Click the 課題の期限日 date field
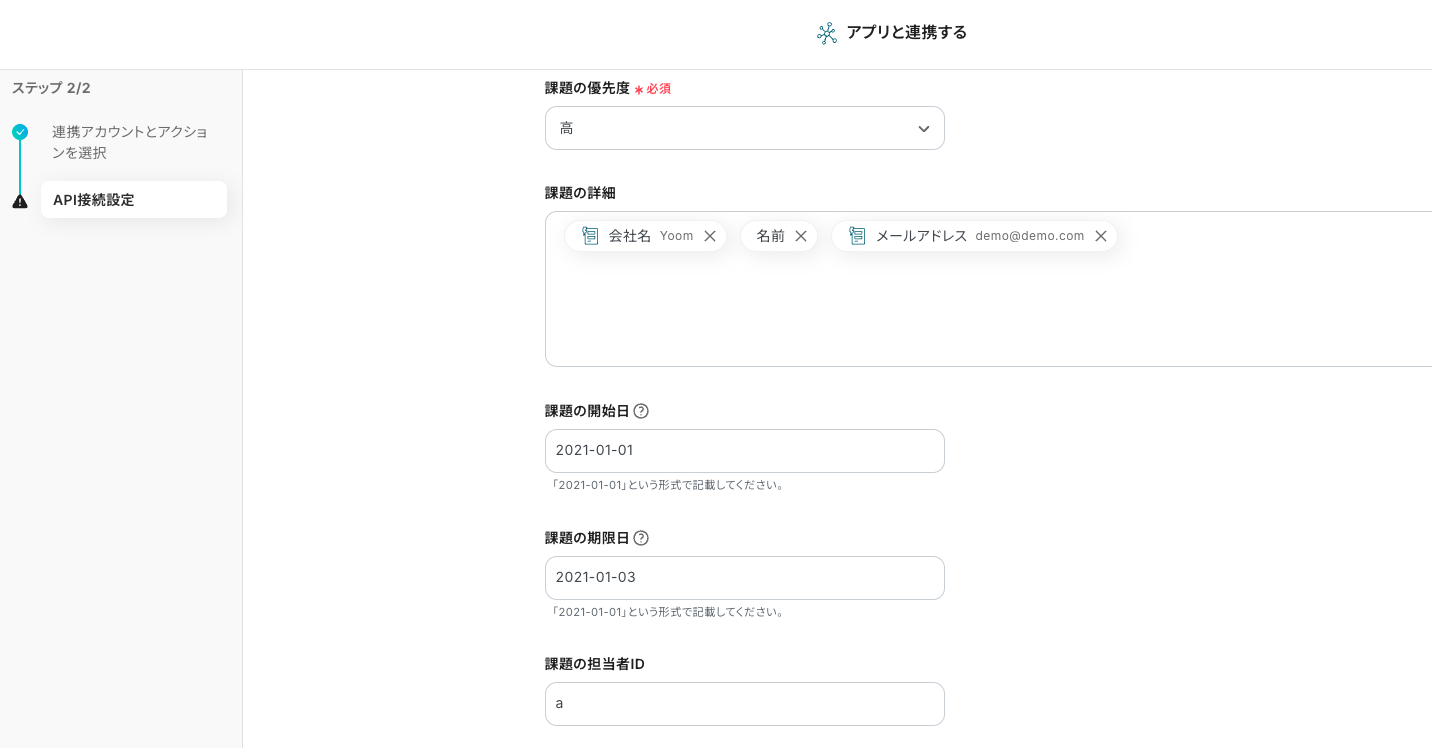 click(x=744, y=578)
